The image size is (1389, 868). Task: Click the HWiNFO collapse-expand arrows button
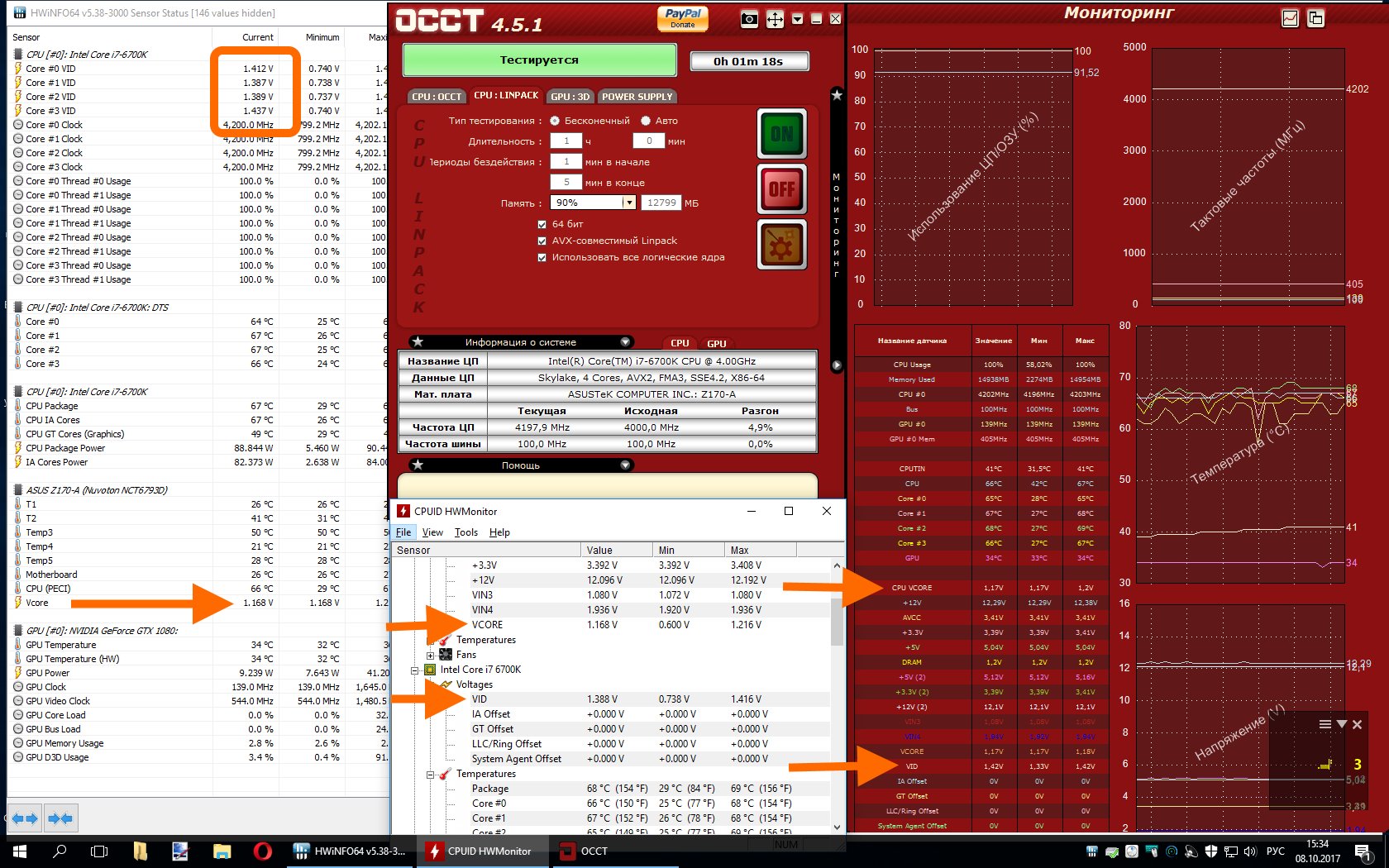pos(60,818)
